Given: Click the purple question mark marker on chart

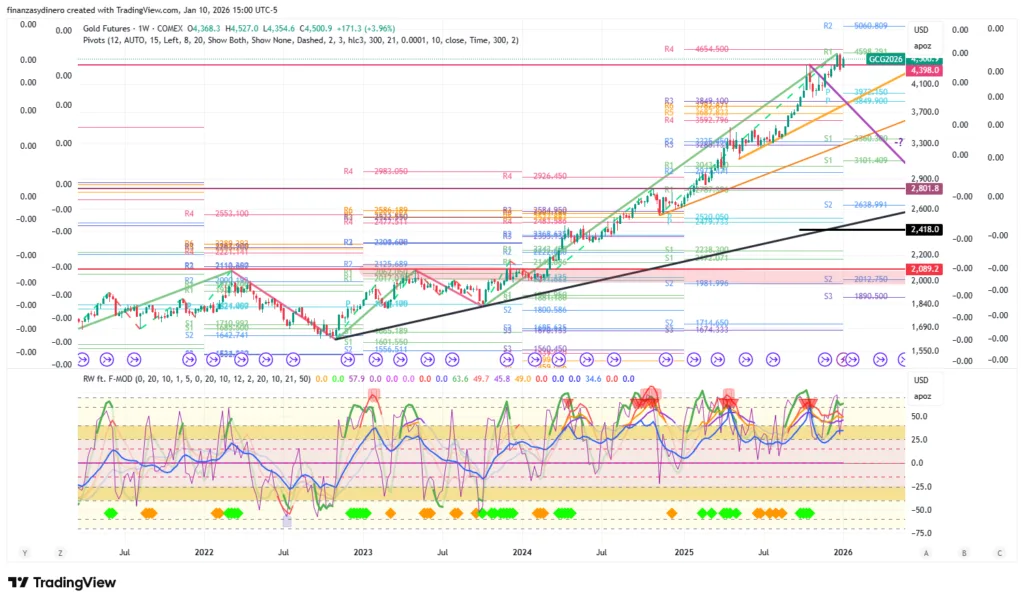Looking at the screenshot, I should (x=898, y=142).
